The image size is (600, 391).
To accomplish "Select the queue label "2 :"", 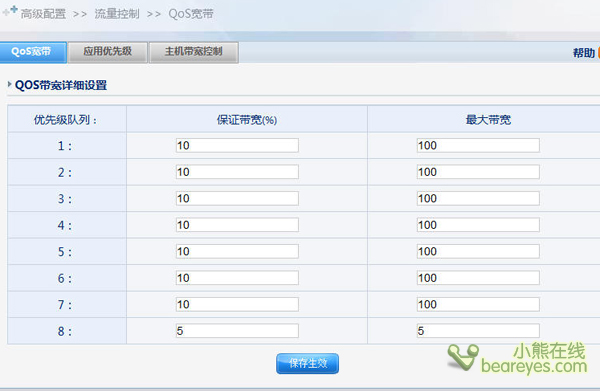I will [x=65, y=172].
